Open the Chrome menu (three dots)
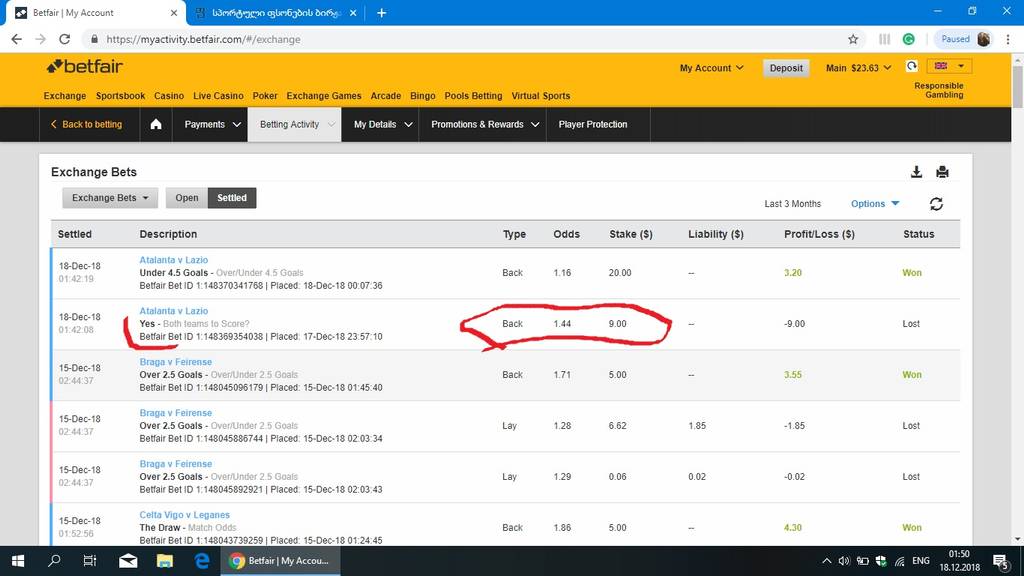This screenshot has height=576, width=1024. [x=1008, y=39]
